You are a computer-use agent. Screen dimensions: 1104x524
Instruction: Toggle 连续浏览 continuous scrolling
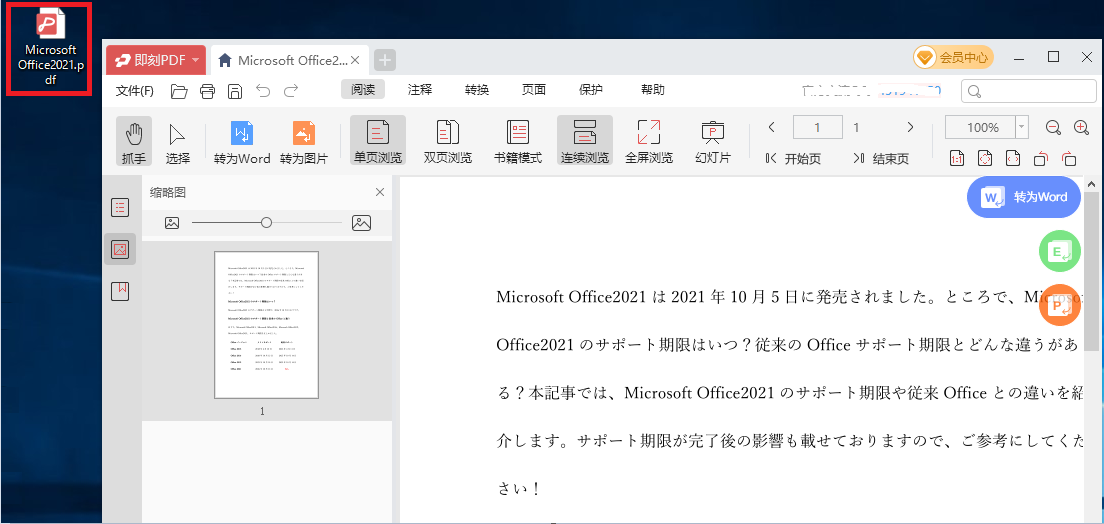[x=585, y=141]
